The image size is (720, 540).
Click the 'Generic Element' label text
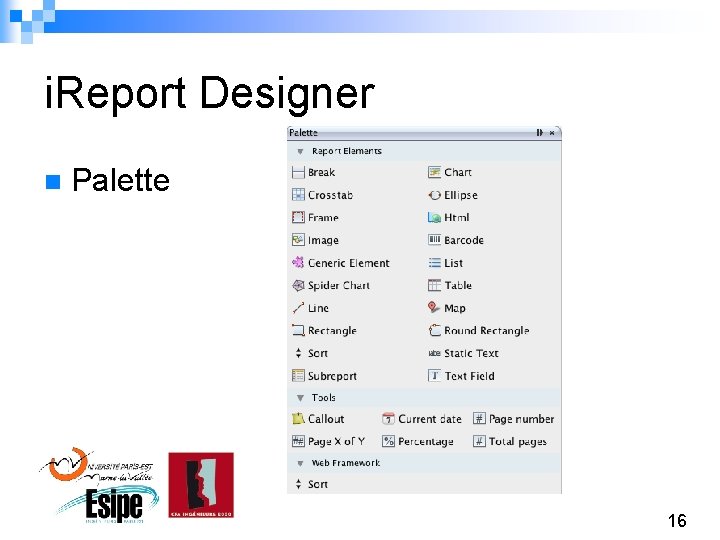click(349, 263)
